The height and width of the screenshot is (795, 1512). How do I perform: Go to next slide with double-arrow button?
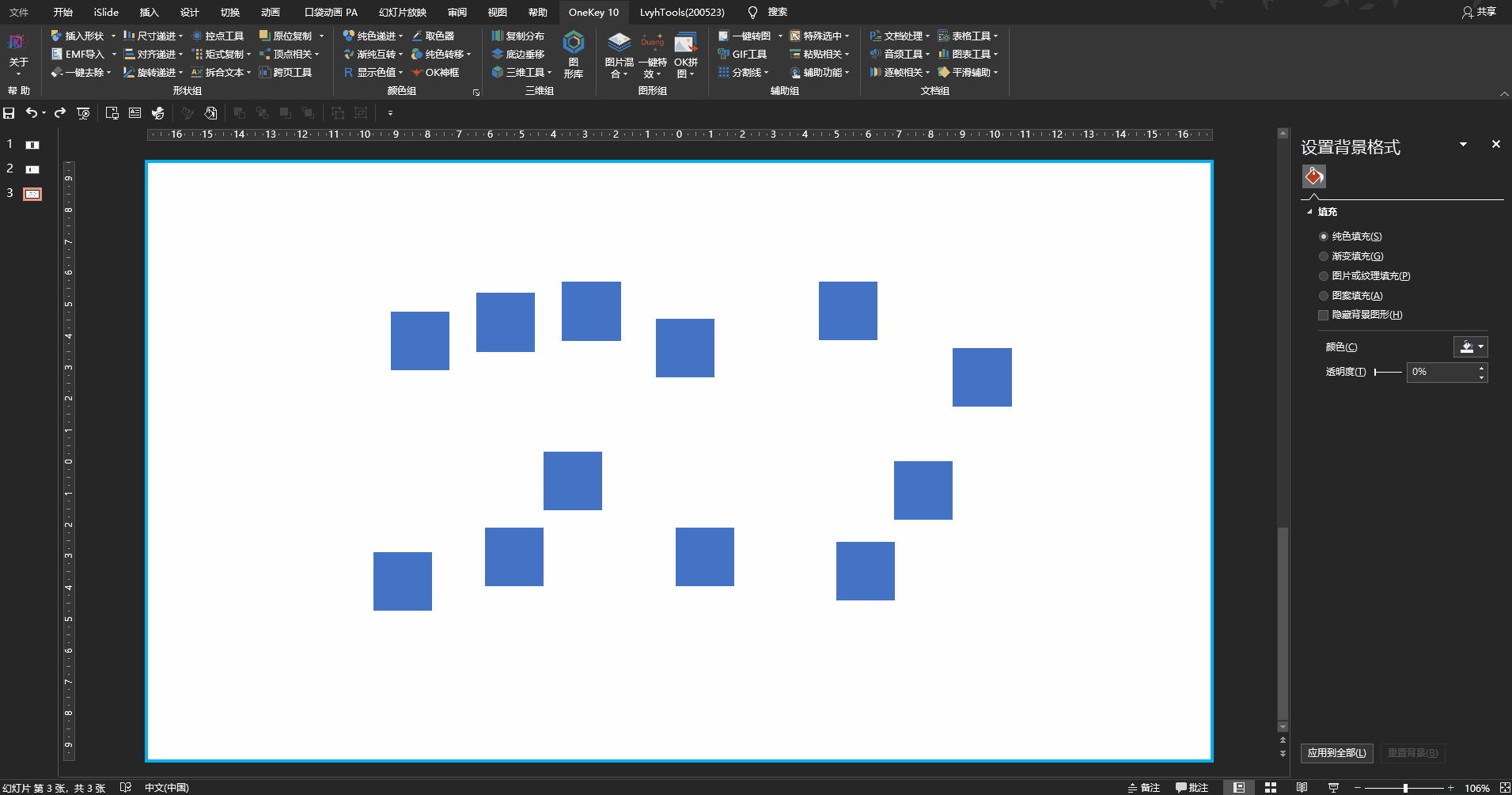click(x=1283, y=753)
